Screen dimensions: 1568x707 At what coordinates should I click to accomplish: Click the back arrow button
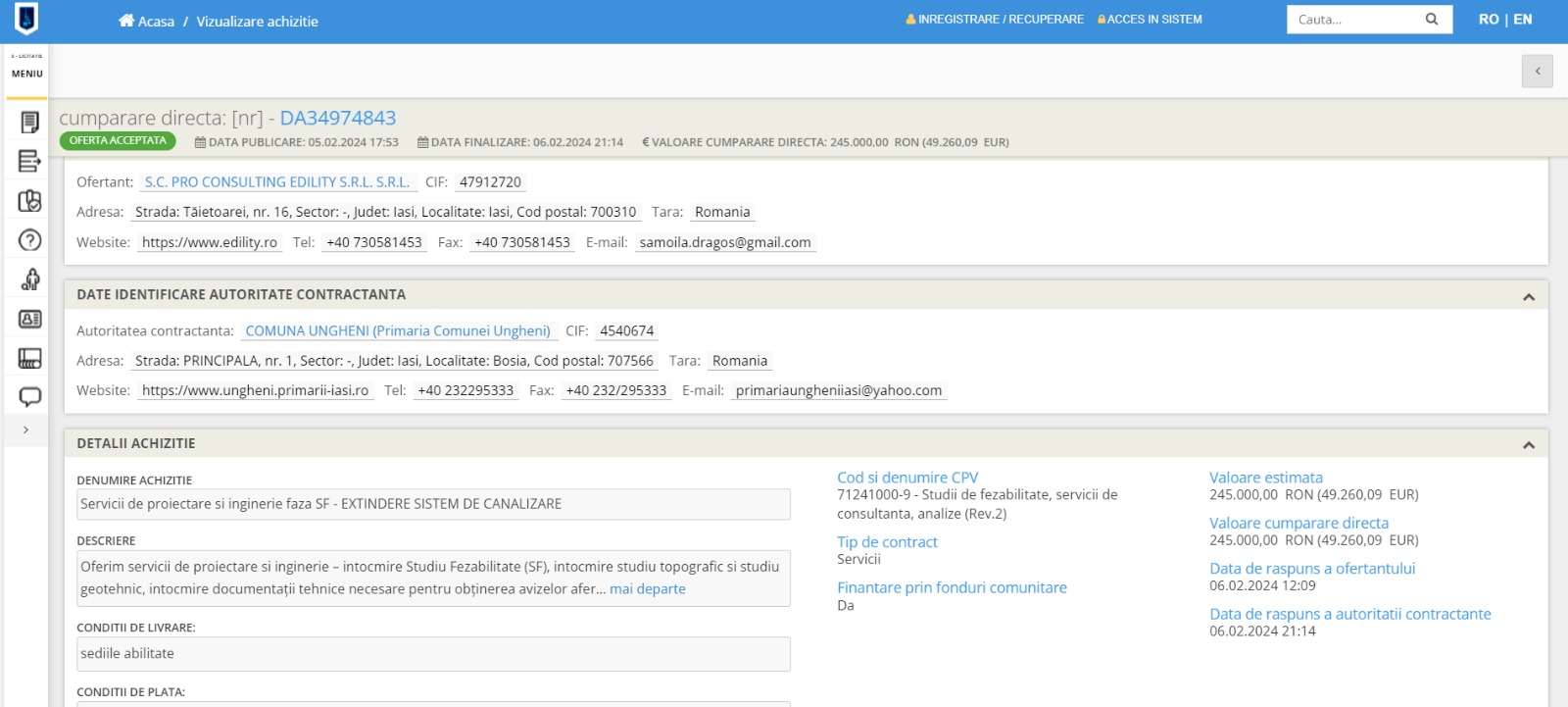[1538, 71]
